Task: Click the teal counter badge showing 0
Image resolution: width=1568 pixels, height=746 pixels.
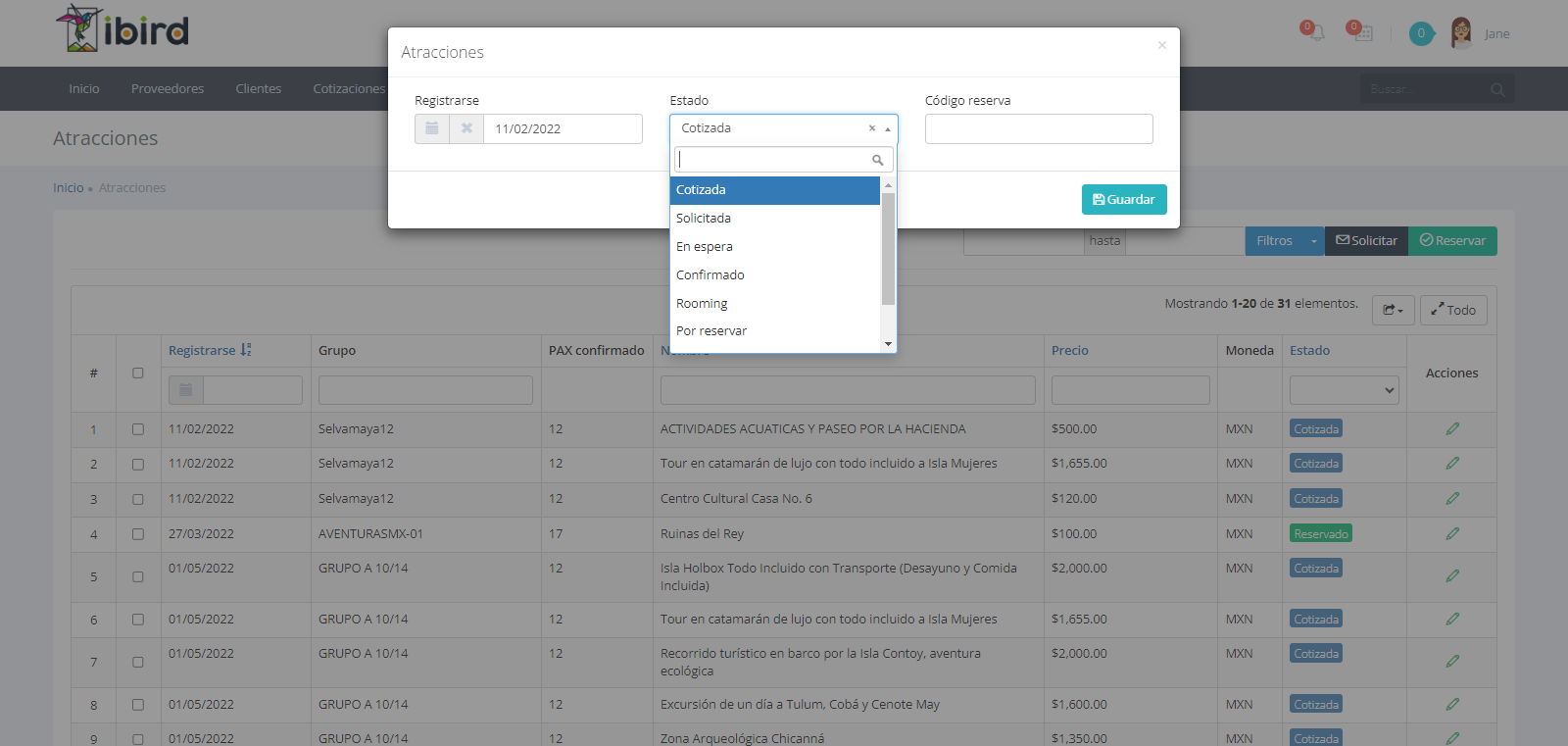Action: (1421, 33)
